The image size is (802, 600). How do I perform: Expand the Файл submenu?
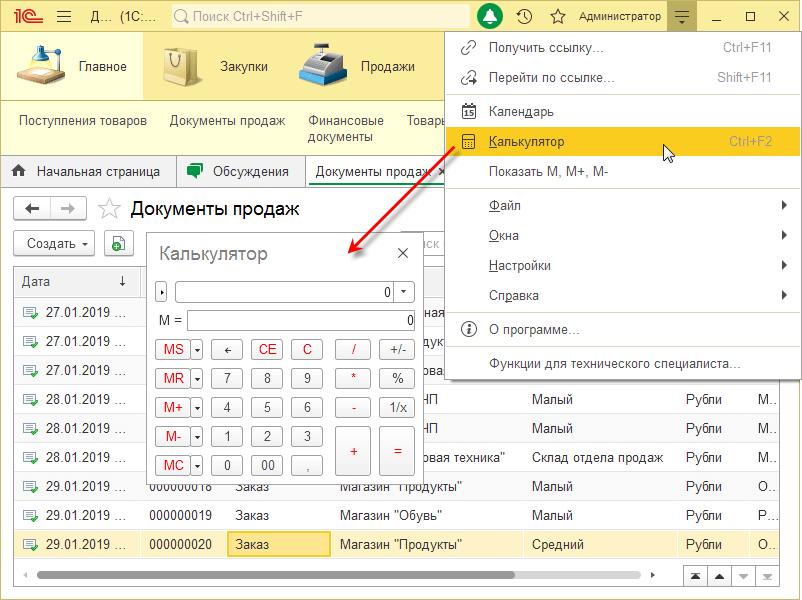coord(623,206)
